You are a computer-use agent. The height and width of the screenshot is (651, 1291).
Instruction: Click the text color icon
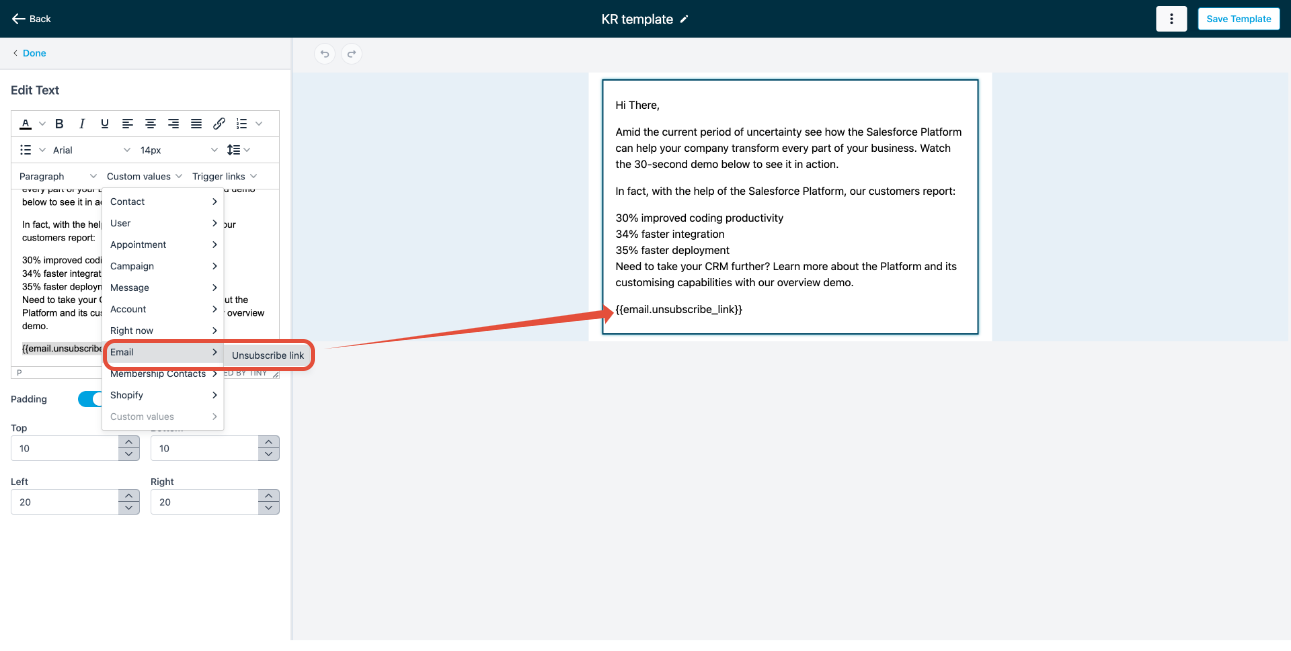pyautogui.click(x=26, y=124)
